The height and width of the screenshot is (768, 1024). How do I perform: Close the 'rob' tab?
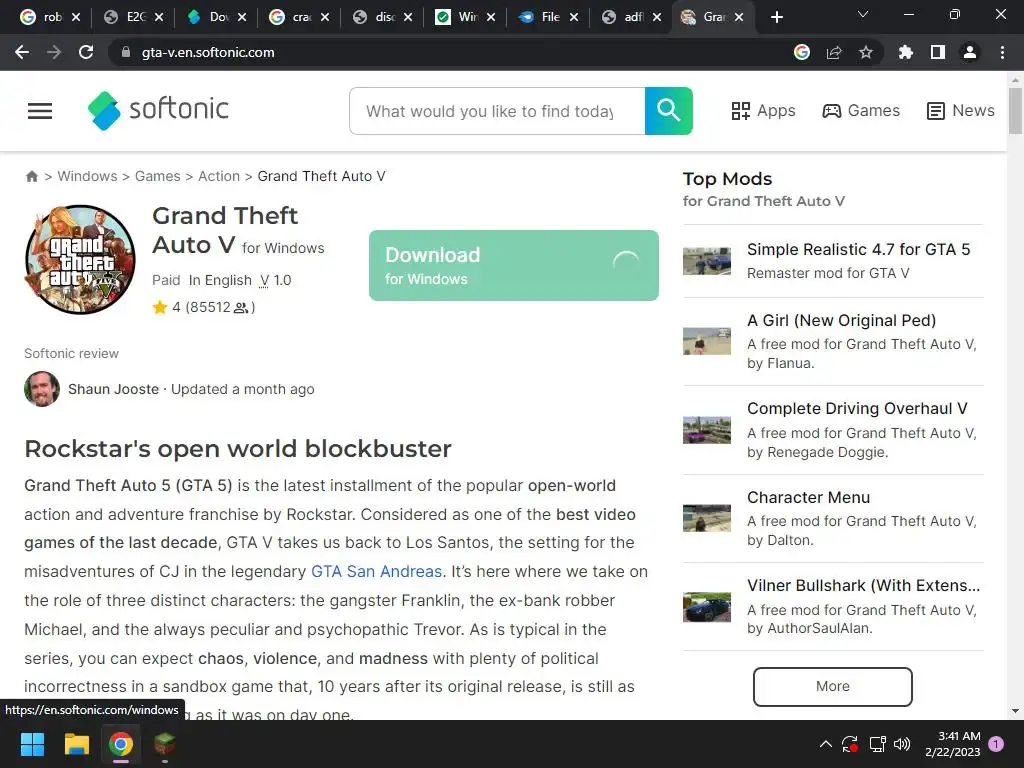[x=76, y=17]
